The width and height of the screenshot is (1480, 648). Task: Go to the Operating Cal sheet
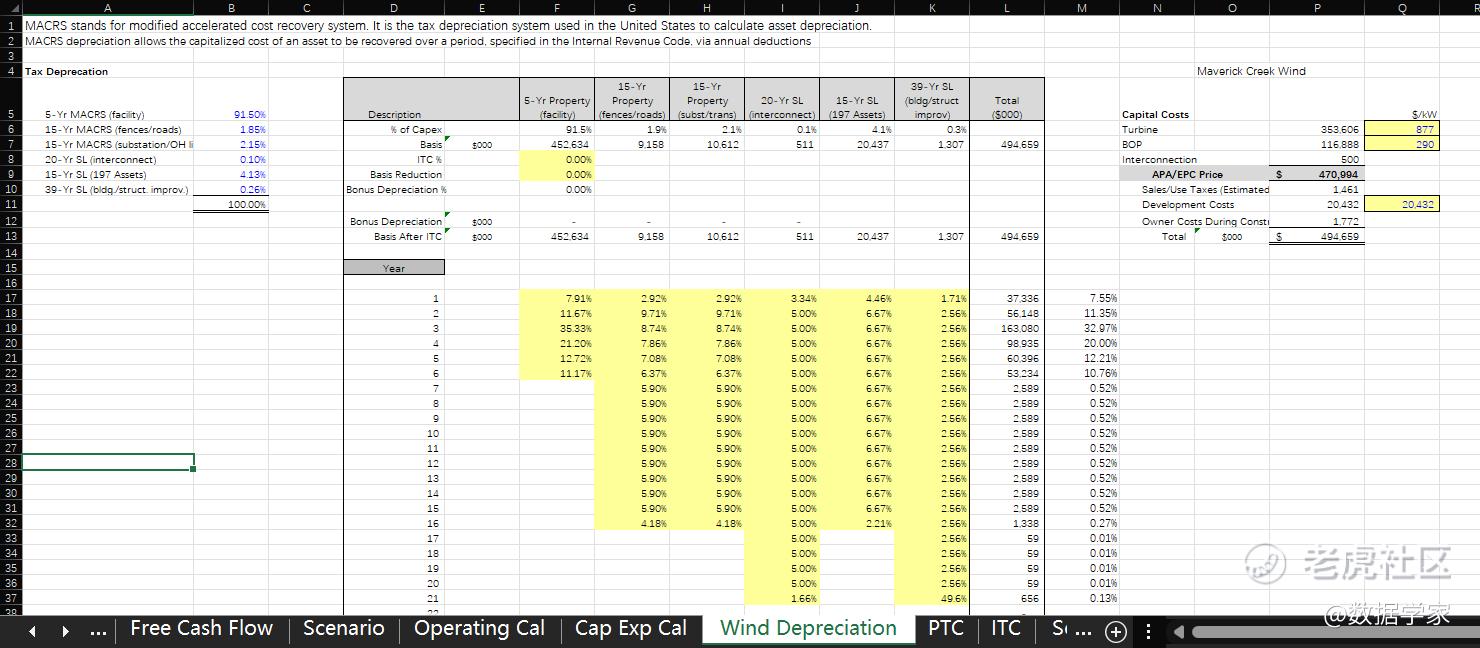(x=479, y=628)
